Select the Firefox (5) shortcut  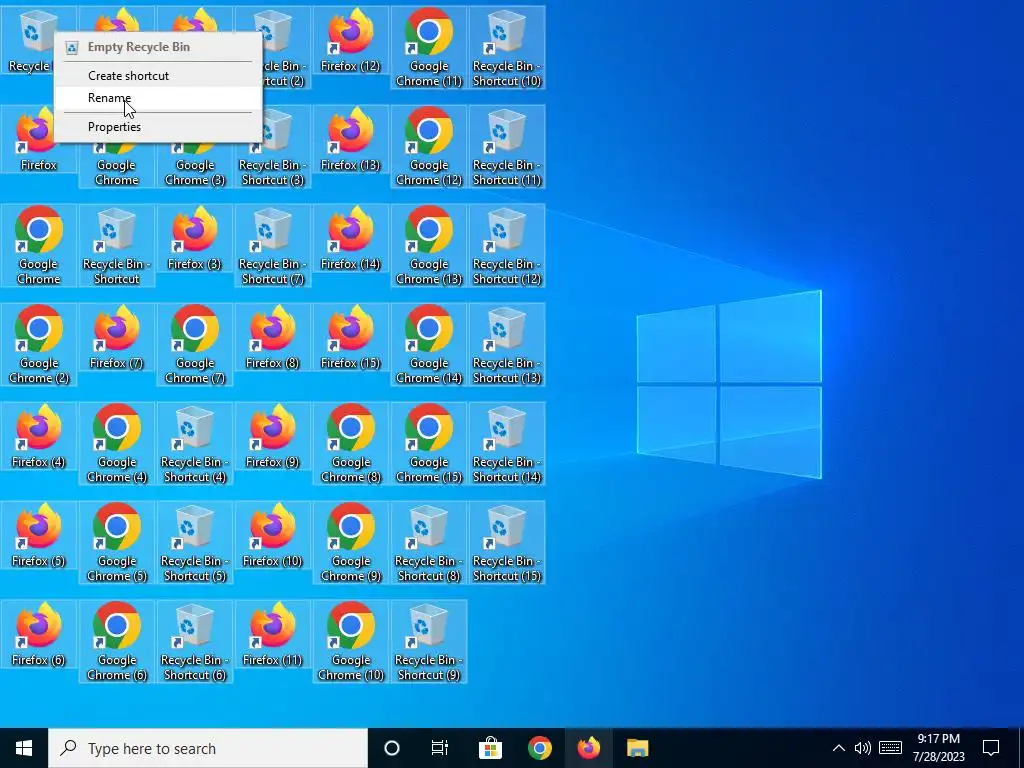tap(39, 536)
